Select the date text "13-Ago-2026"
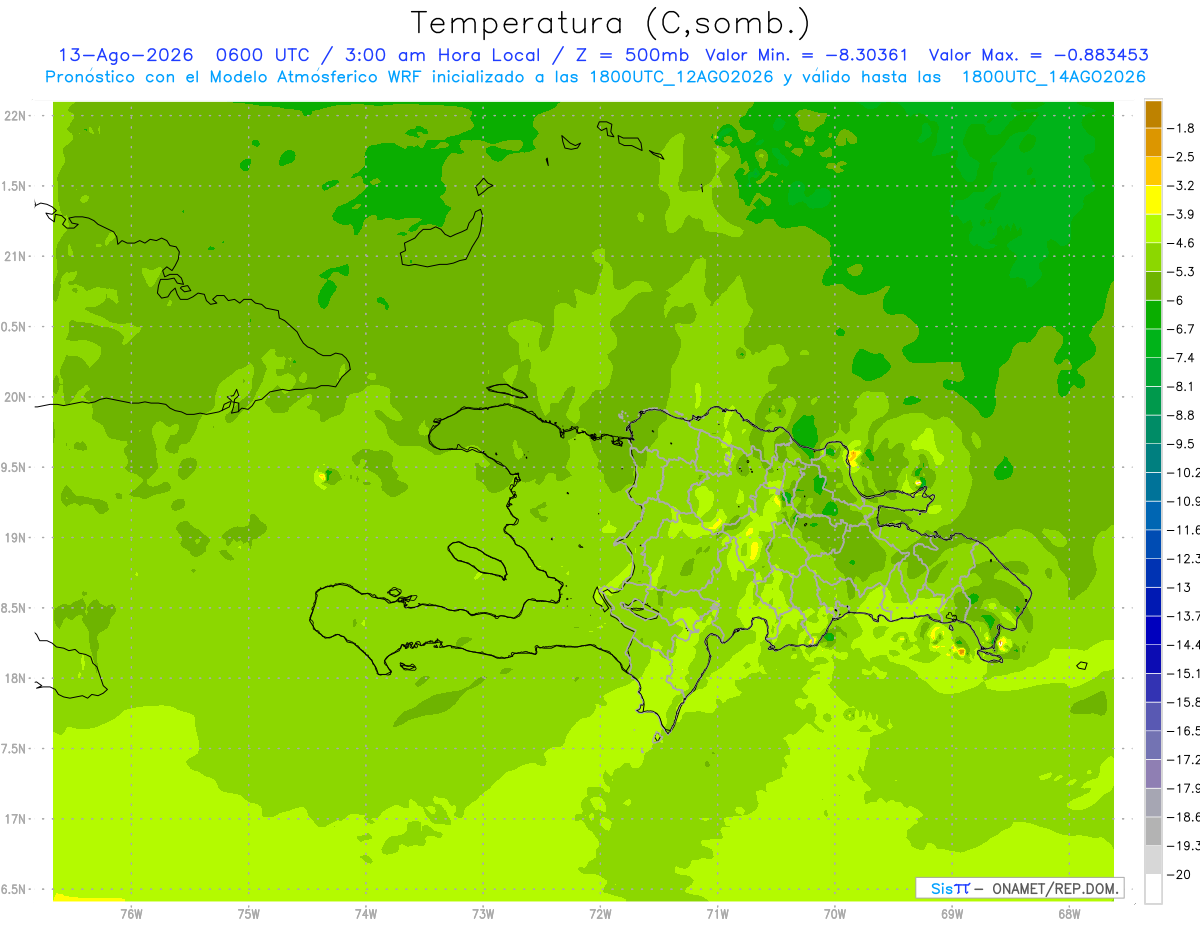The height and width of the screenshot is (927, 1200). (125, 55)
